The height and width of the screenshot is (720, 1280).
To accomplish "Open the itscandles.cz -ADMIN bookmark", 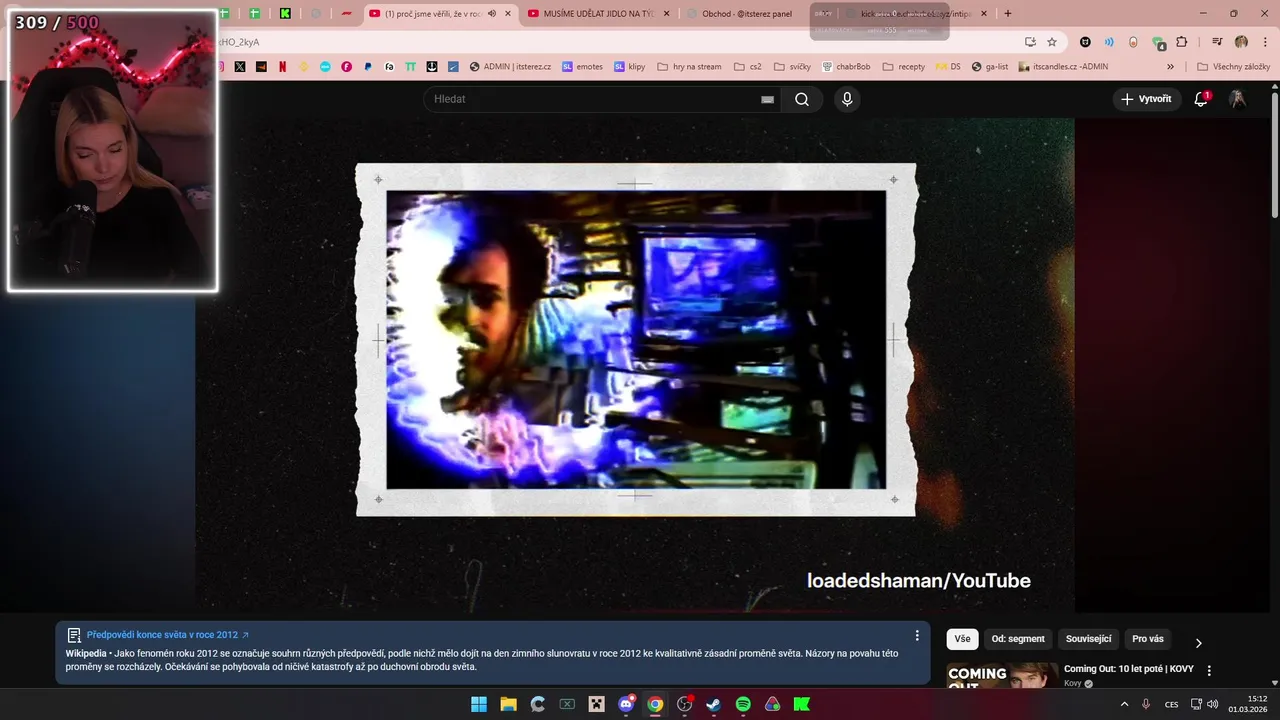I will point(1063,67).
